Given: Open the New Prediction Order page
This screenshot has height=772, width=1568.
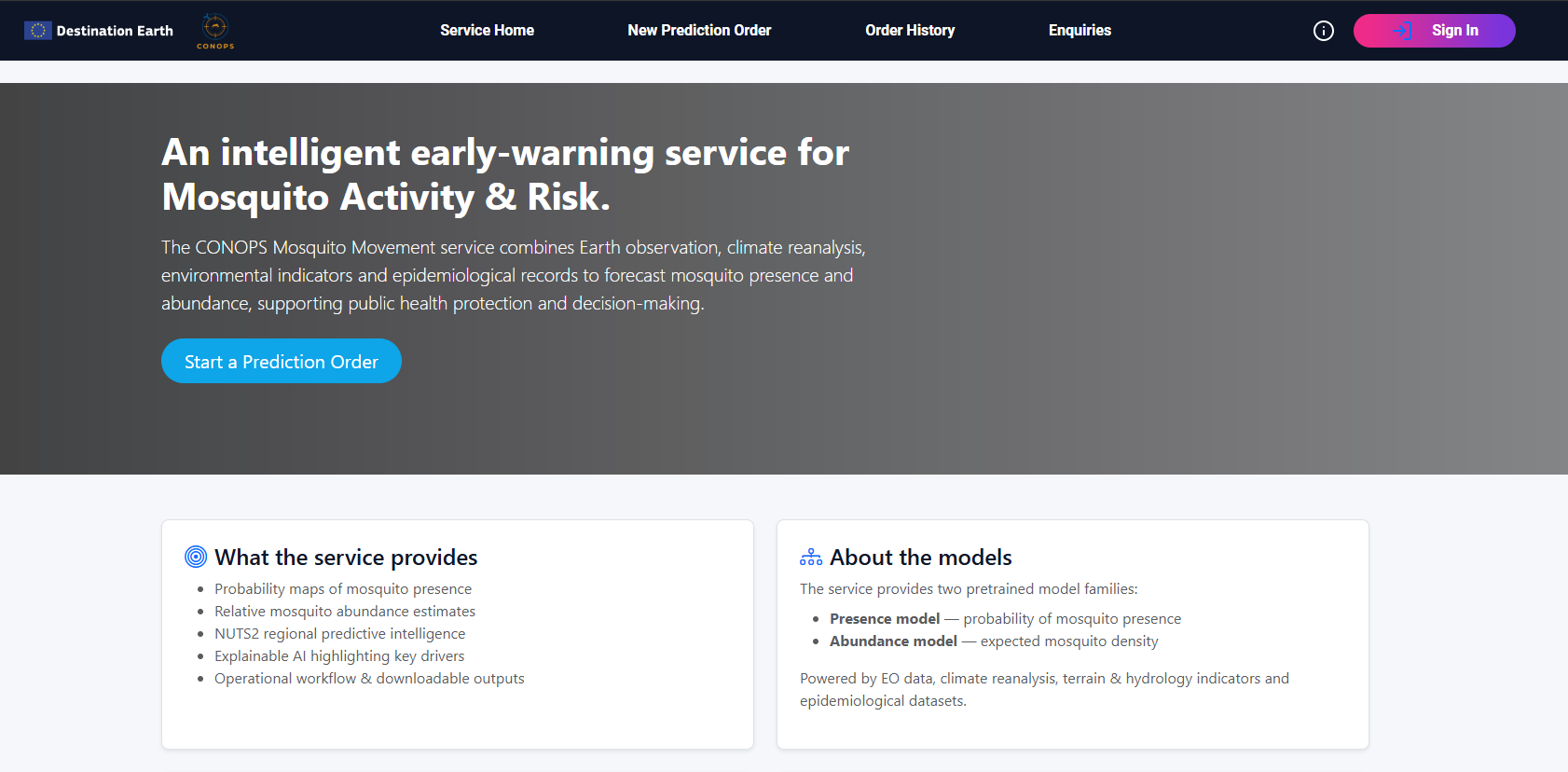Looking at the screenshot, I should pyautogui.click(x=699, y=31).
